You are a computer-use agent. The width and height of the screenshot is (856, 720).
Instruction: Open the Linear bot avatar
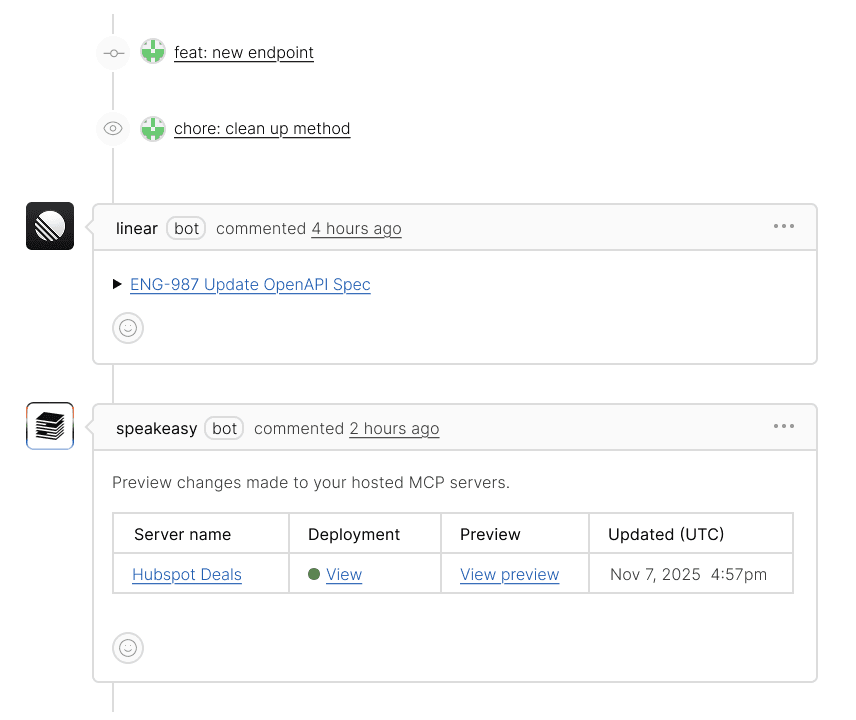[x=49, y=226]
